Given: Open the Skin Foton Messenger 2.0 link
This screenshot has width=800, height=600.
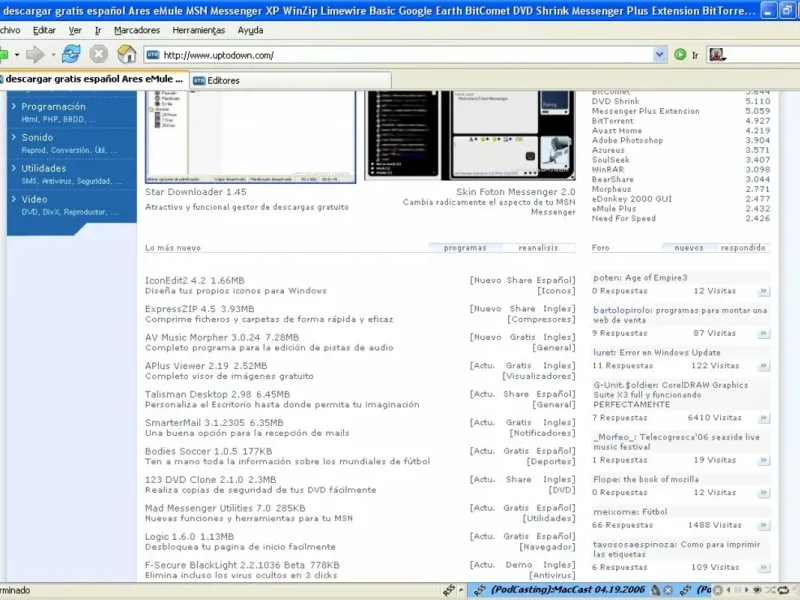Looking at the screenshot, I should pos(515,192).
